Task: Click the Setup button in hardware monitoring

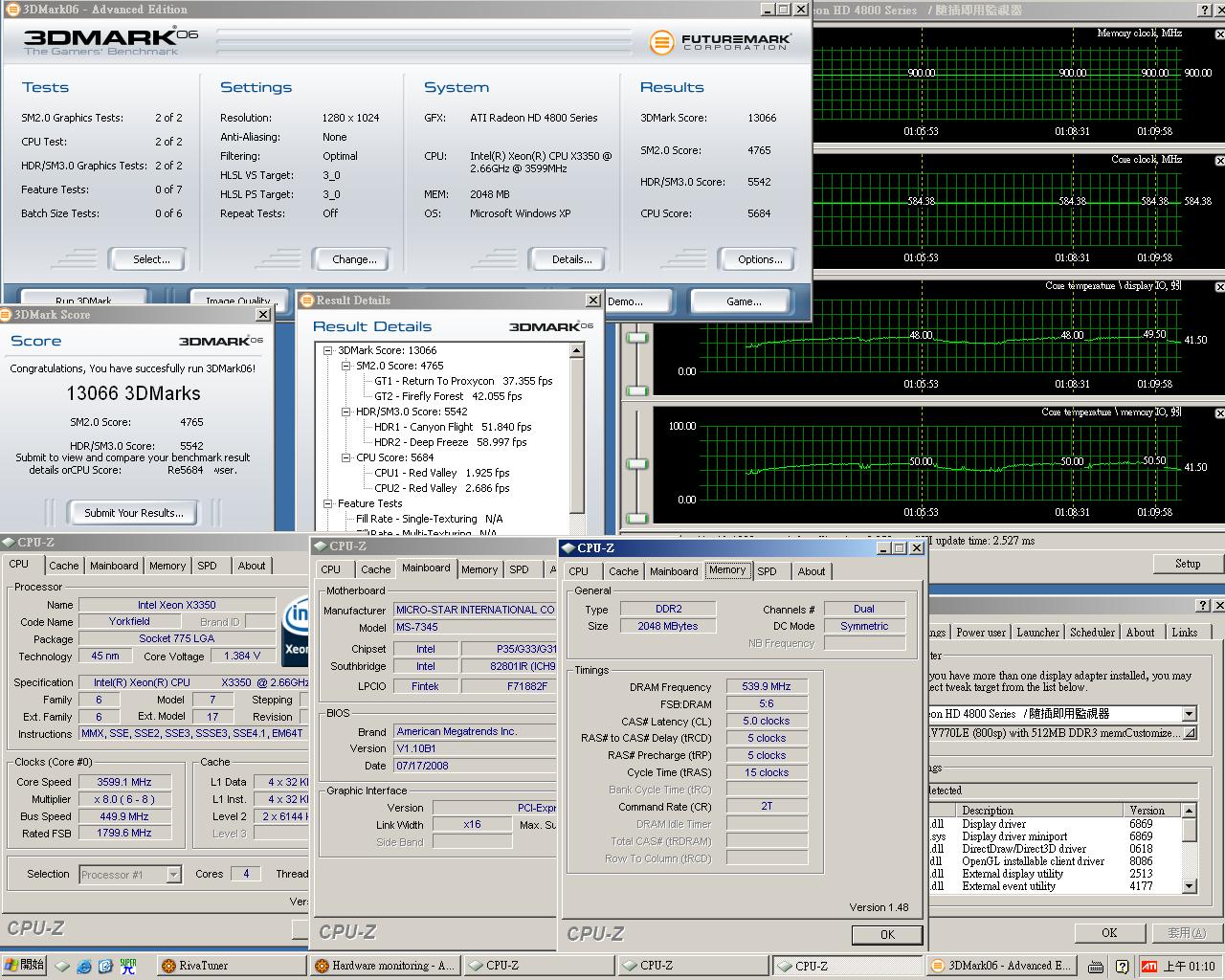Action: click(x=1187, y=564)
